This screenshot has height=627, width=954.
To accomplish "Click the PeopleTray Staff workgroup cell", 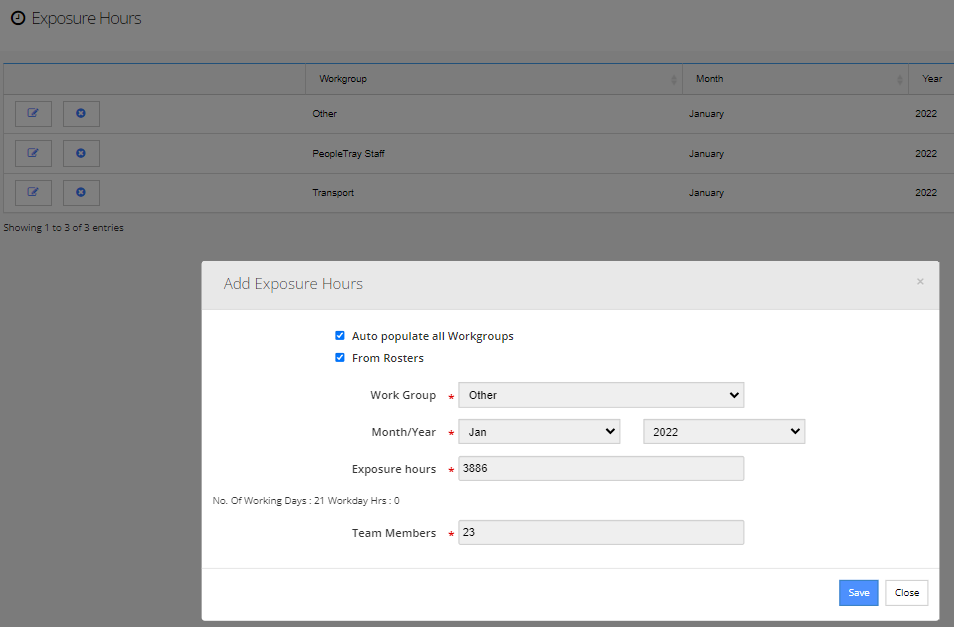I will tap(349, 154).
